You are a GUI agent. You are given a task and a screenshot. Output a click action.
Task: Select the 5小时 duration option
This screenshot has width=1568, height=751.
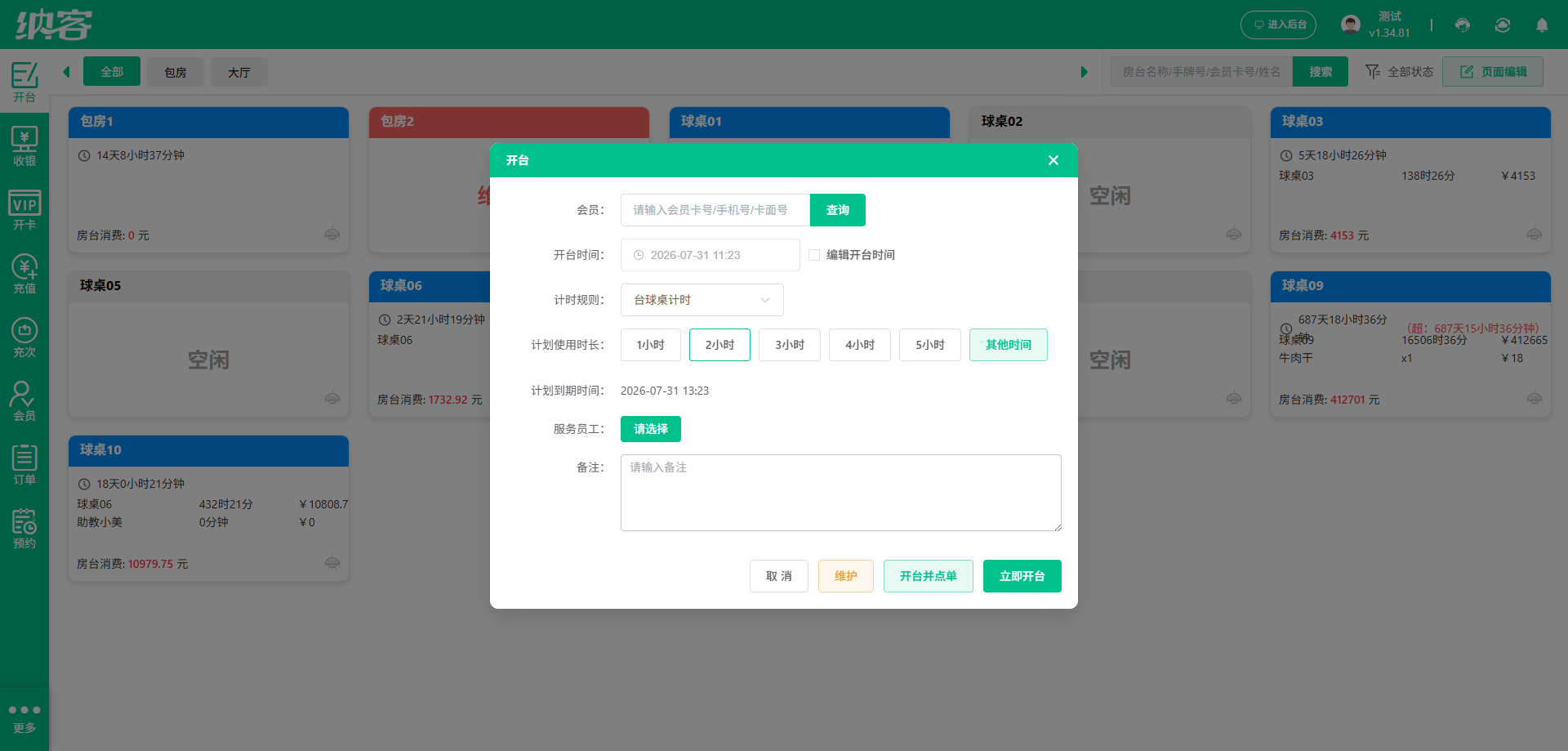930,345
